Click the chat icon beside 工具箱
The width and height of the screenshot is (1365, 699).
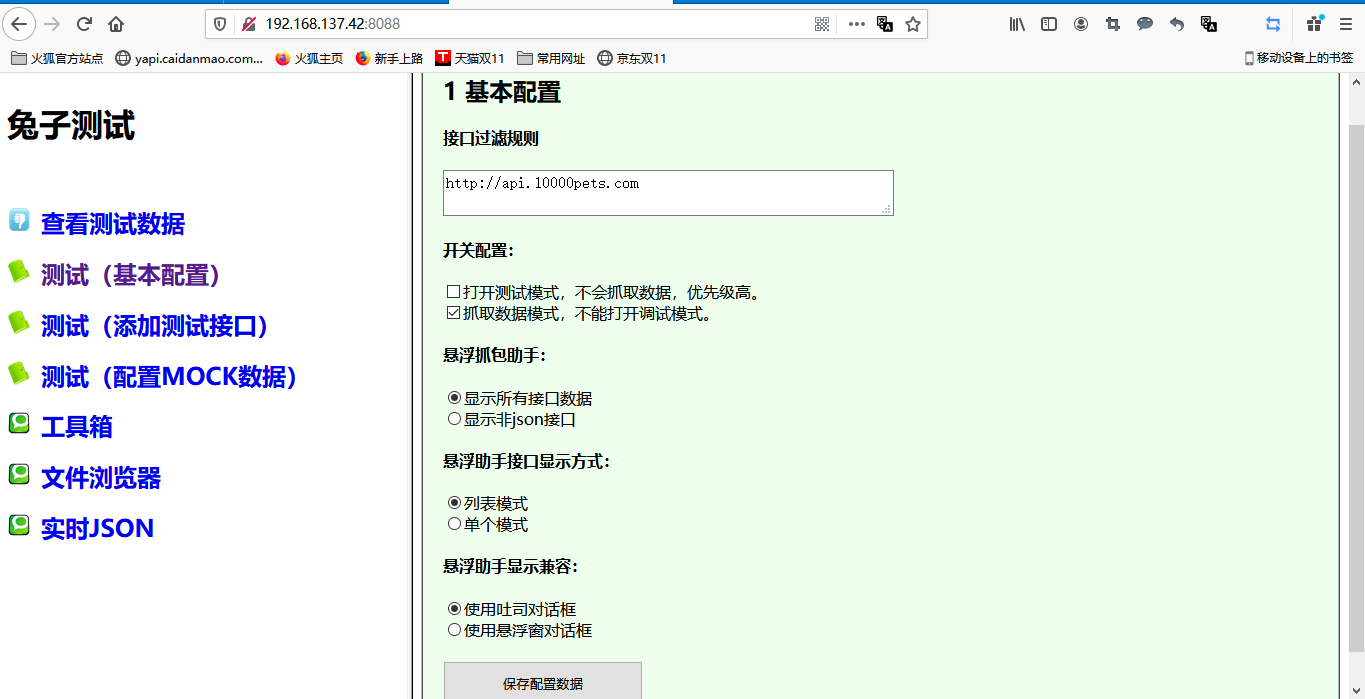coord(19,423)
